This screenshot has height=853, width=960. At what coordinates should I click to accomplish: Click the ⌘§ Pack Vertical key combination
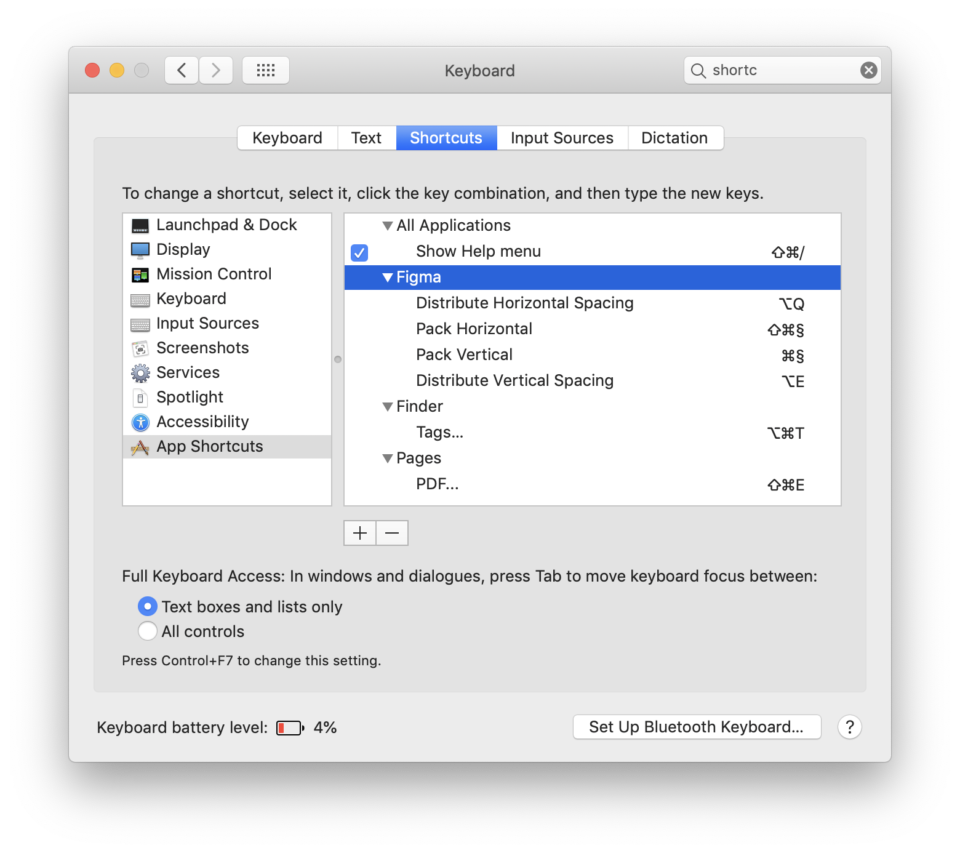(x=792, y=356)
